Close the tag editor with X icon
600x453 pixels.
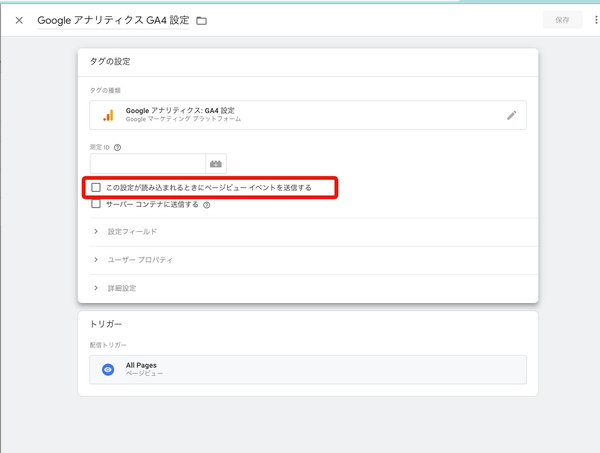(19, 20)
